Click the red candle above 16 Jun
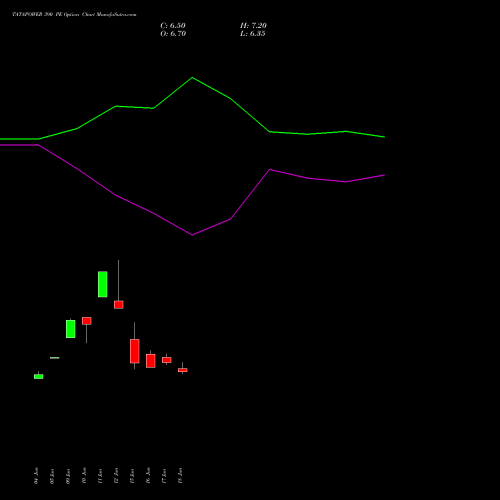500x500 pixels. pyautogui.click(x=151, y=361)
